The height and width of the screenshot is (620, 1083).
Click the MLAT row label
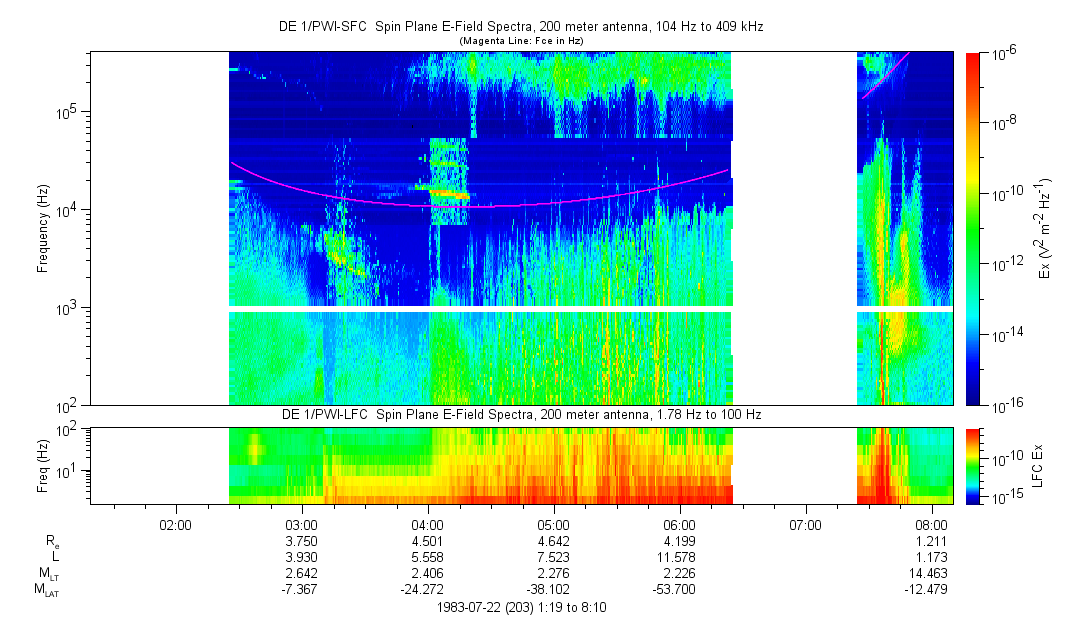tap(46, 590)
